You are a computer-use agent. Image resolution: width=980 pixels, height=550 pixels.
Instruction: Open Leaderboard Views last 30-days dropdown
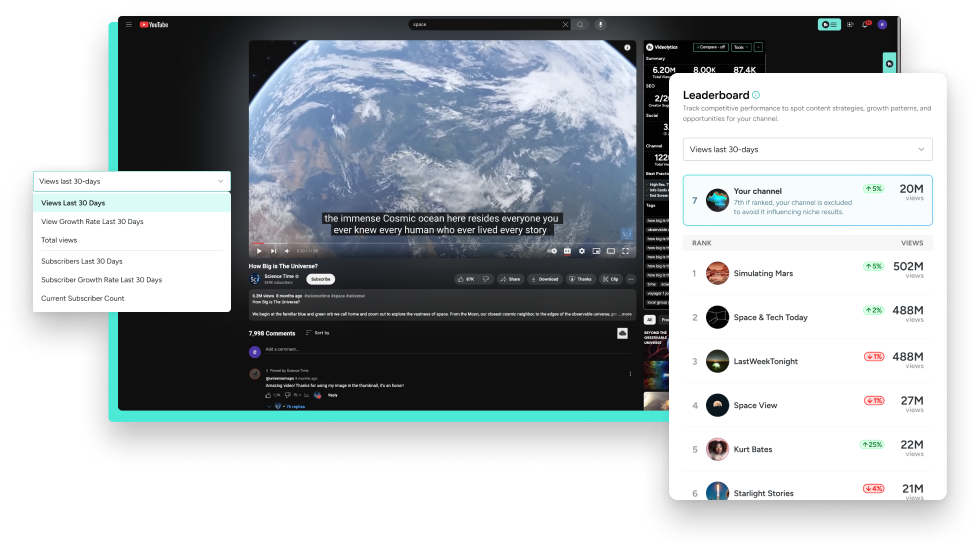coord(806,149)
